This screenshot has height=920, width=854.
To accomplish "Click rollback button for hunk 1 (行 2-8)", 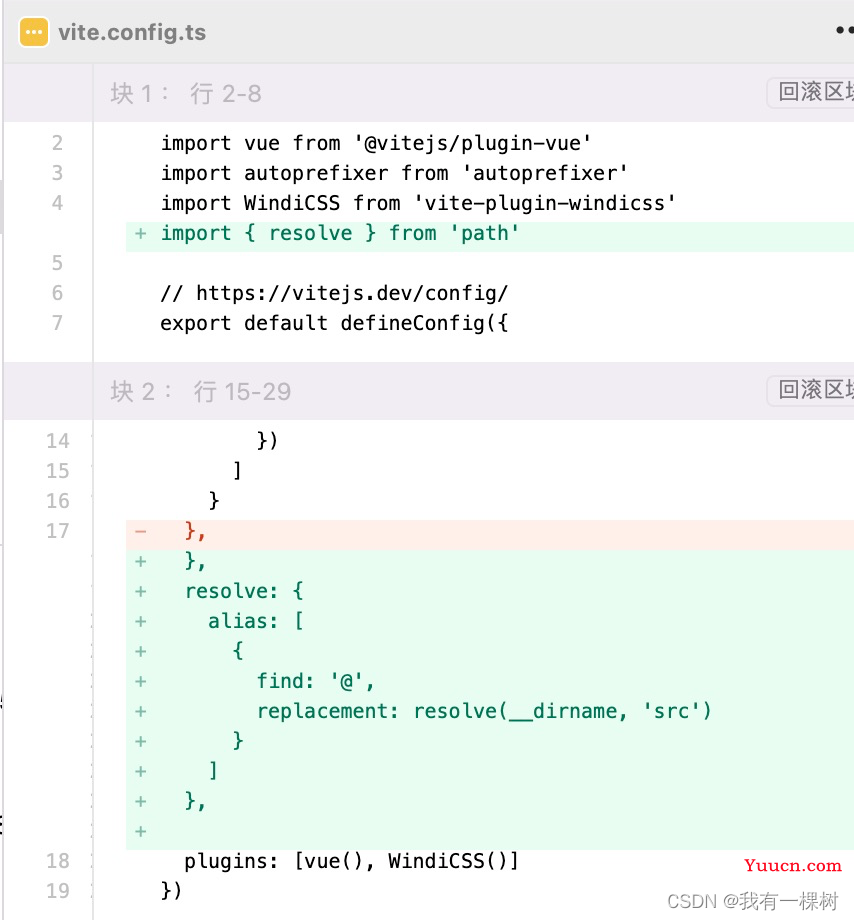I will coord(811,92).
